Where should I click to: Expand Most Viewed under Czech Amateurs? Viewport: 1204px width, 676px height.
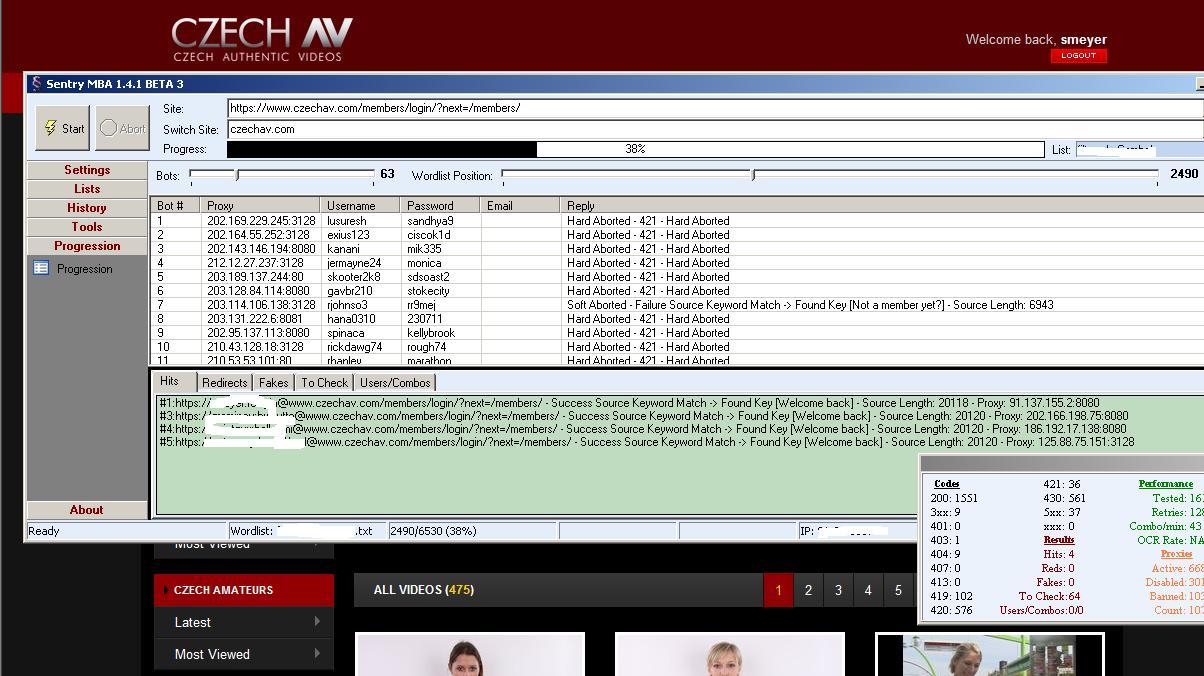point(244,654)
